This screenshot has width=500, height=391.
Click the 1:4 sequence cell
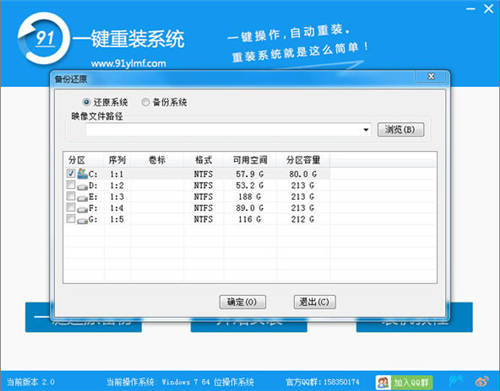(117, 208)
